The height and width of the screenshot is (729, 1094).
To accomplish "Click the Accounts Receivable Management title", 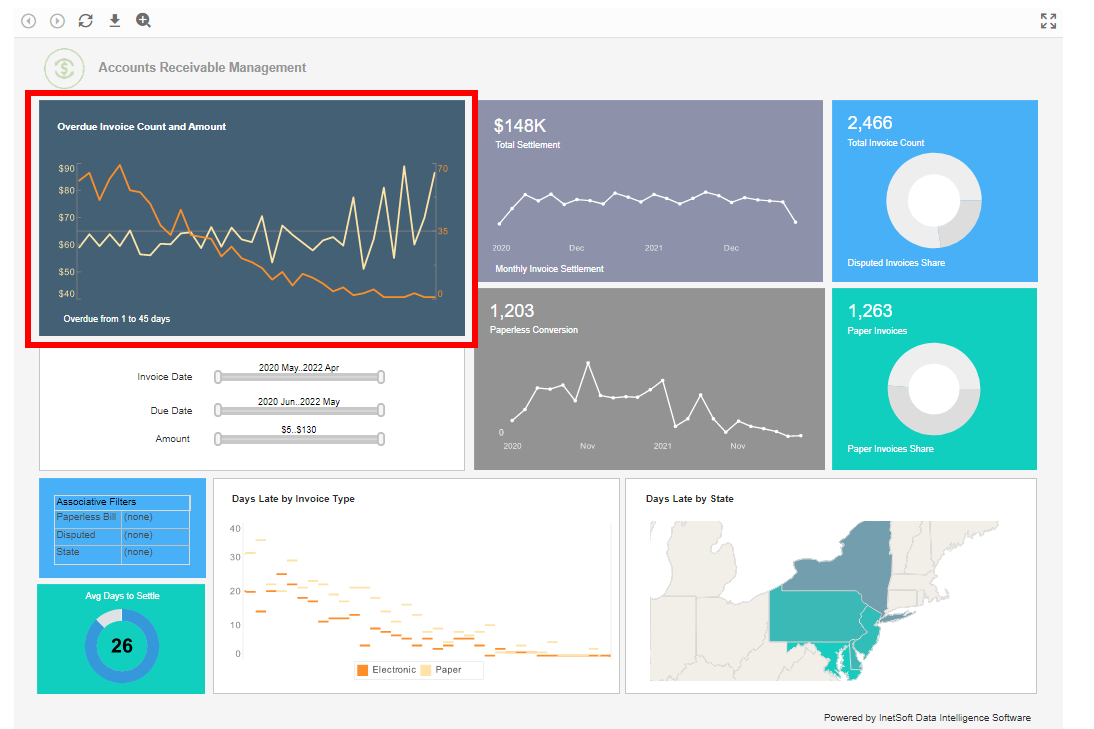I will pyautogui.click(x=202, y=68).
